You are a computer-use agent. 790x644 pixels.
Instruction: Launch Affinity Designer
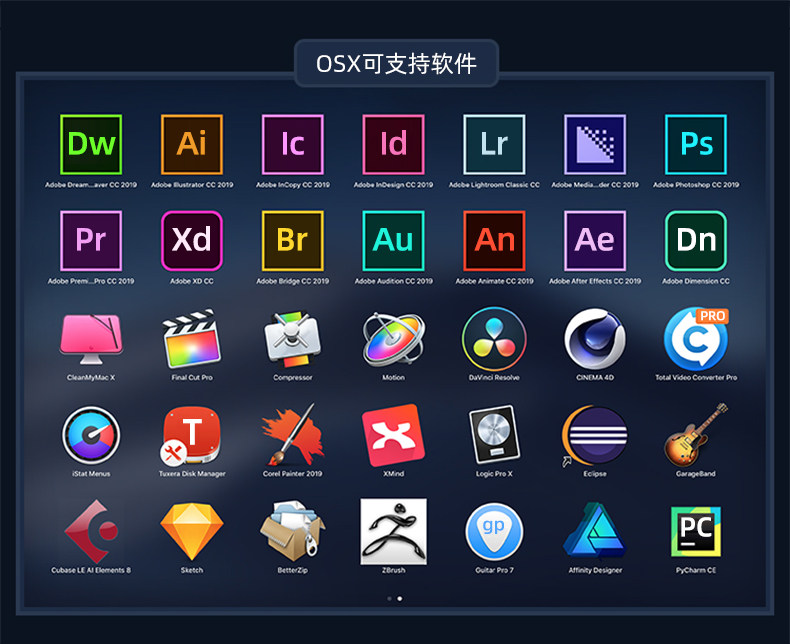(x=595, y=530)
